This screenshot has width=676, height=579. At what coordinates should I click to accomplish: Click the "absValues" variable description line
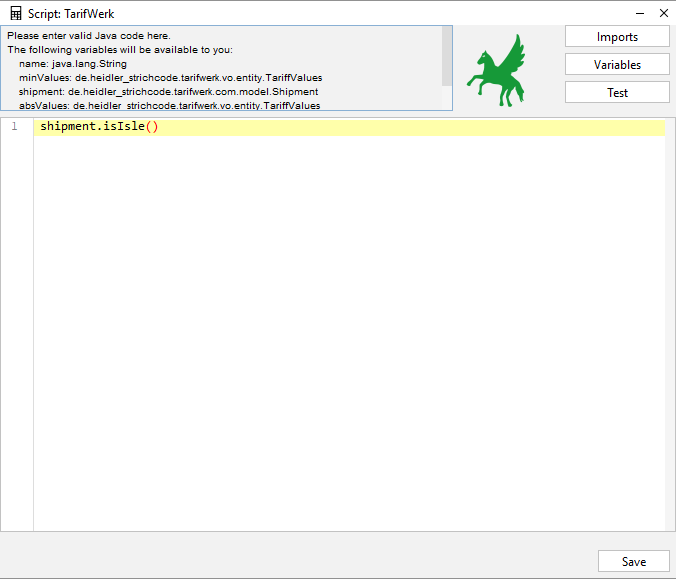[169, 105]
